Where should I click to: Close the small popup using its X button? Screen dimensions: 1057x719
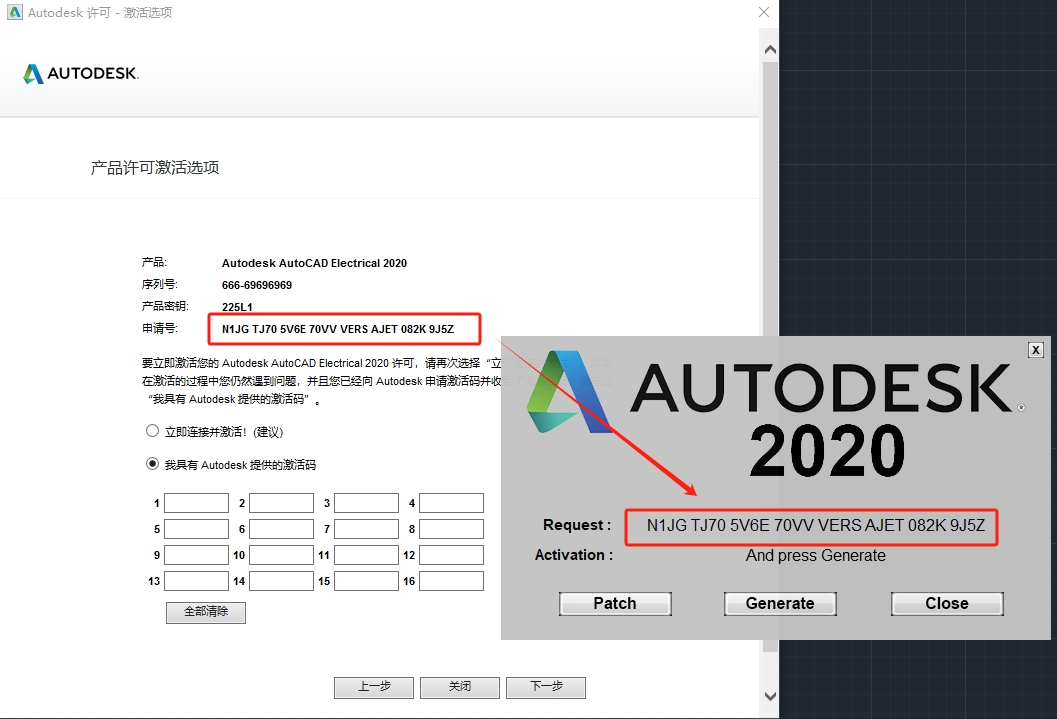1036,349
